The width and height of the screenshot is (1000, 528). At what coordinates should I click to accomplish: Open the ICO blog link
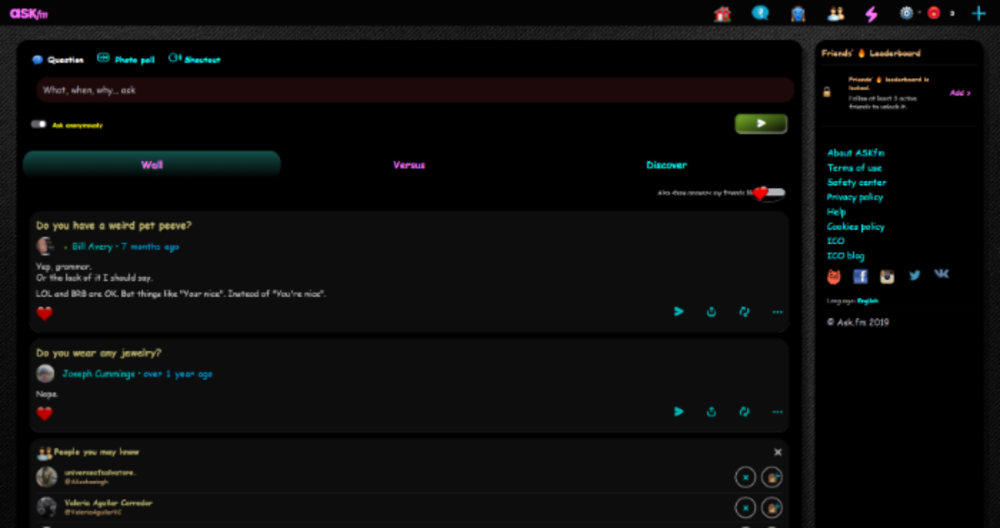(846, 256)
